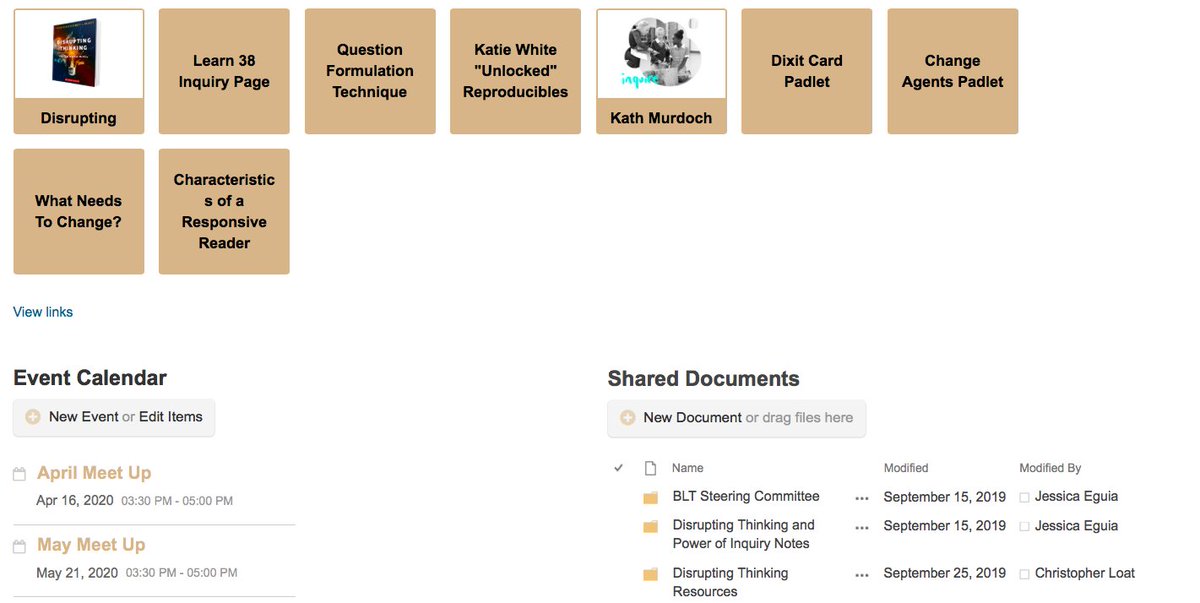Click the file type column icon
Image resolution: width=1200 pixels, height=603 pixels.
[650, 468]
